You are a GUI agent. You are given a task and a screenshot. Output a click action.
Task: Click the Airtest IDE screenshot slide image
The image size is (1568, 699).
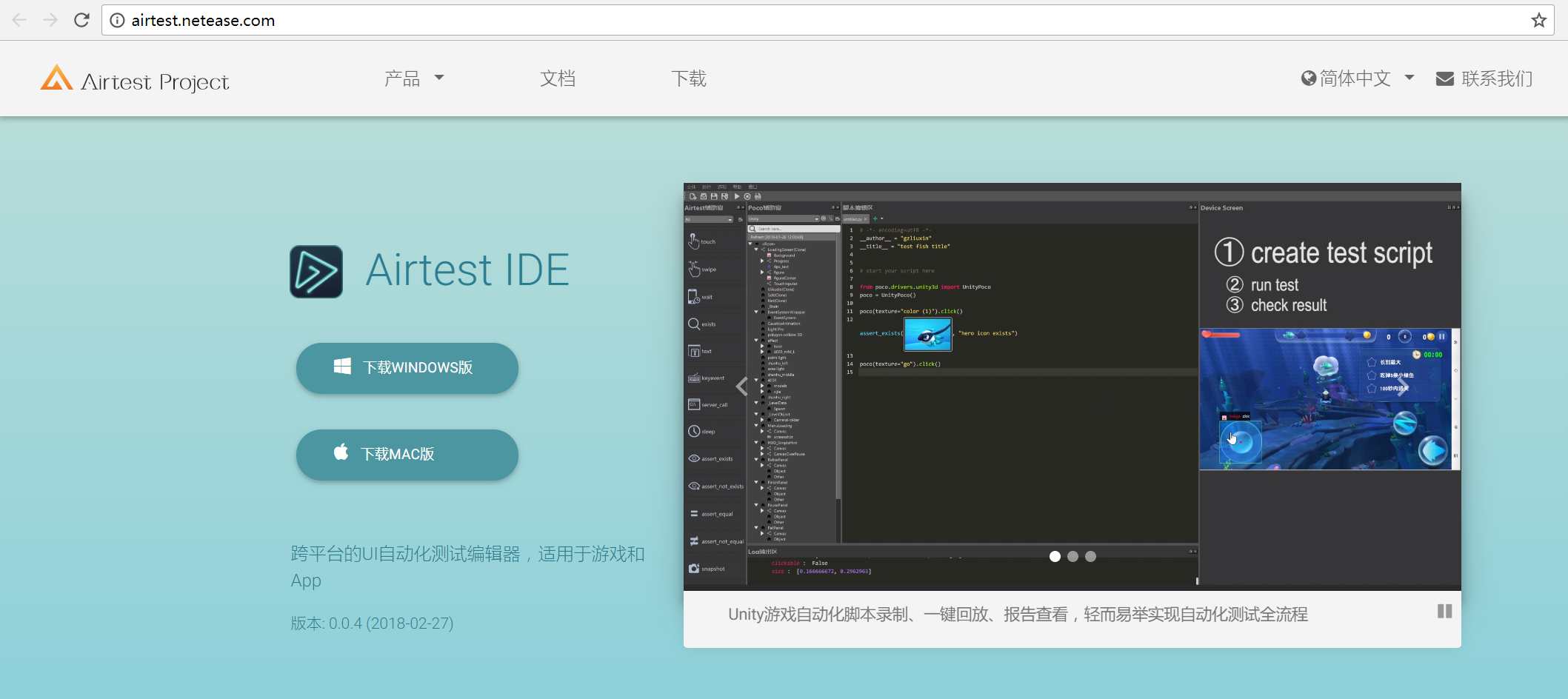[x=1072, y=386]
